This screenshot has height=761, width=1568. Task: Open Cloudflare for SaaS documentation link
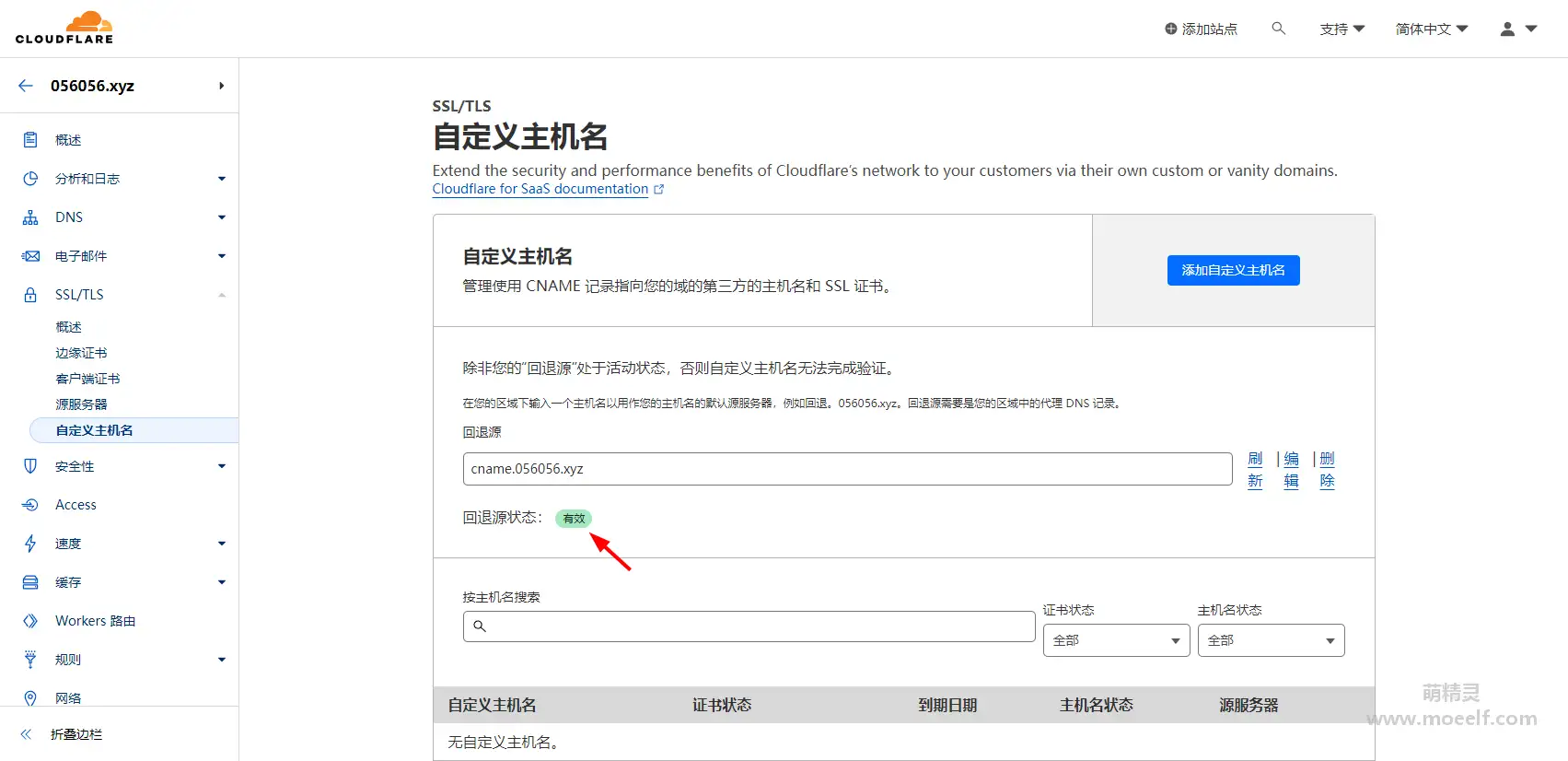(x=540, y=189)
